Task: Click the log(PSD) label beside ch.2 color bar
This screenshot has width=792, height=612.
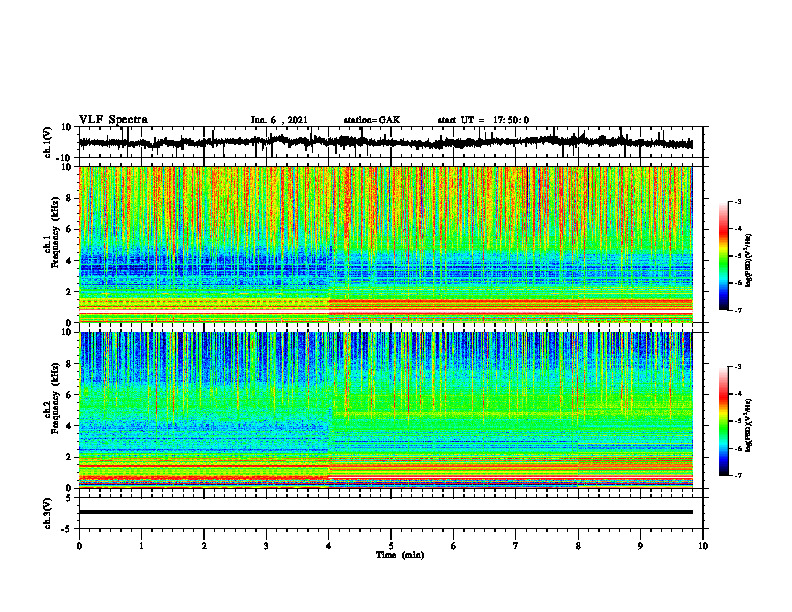Action: [749, 425]
